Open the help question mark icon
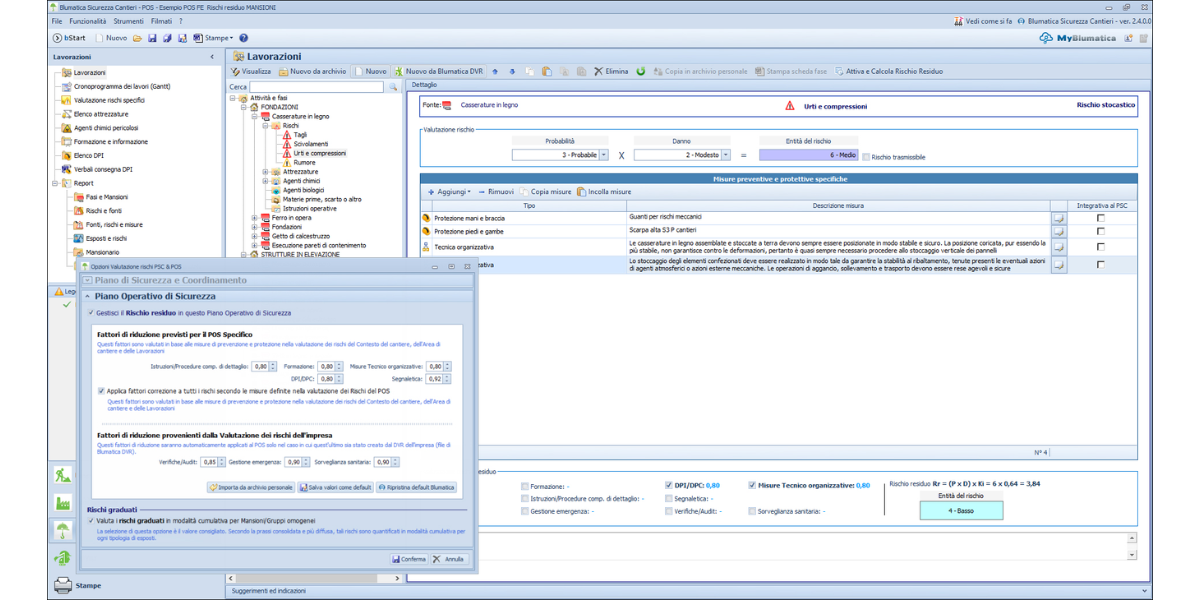This screenshot has width=1200, height=600. [x=243, y=38]
